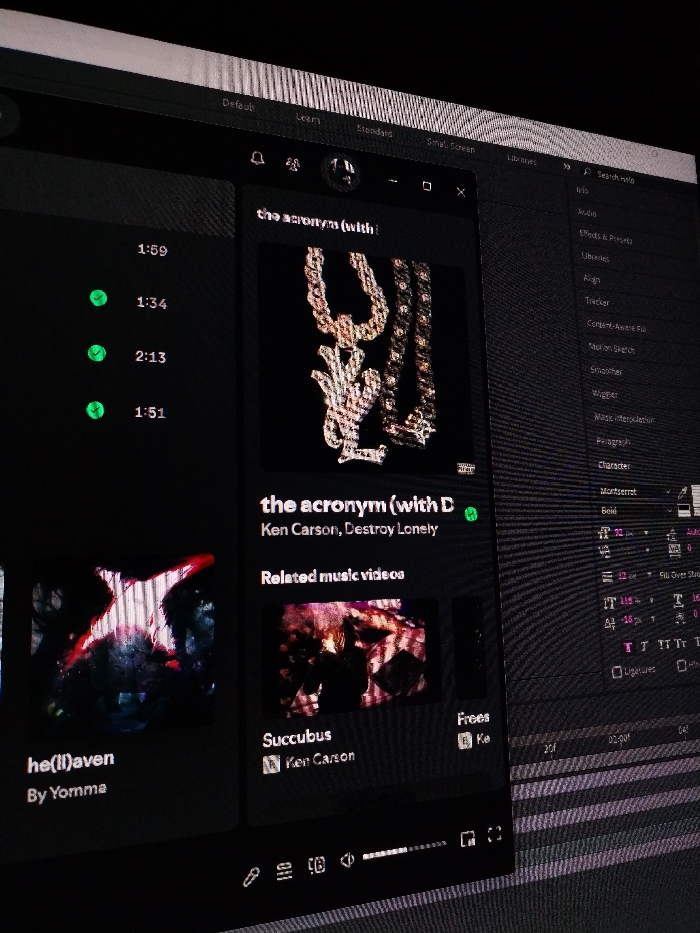Open the Spotify queue icon

click(x=285, y=871)
